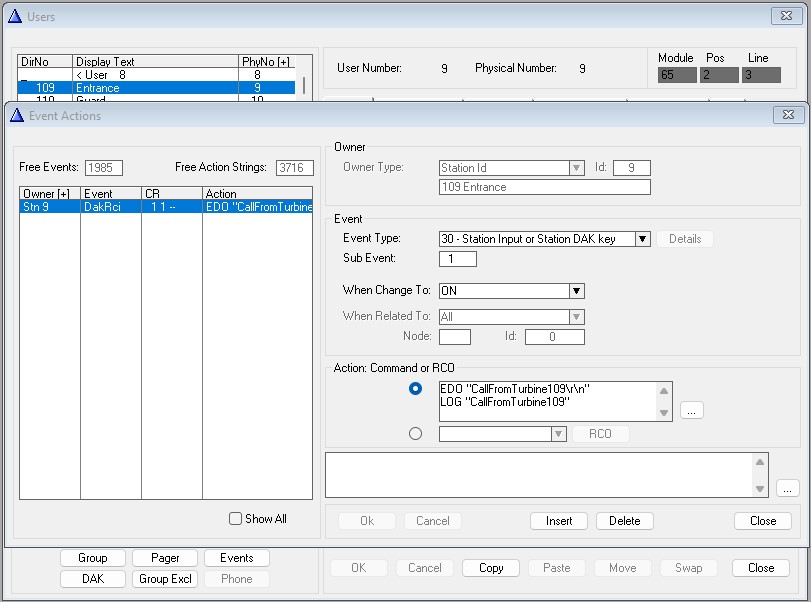This screenshot has height=602, width=811.
Task: Select the 109 Entrance user row
Action: (x=156, y=88)
